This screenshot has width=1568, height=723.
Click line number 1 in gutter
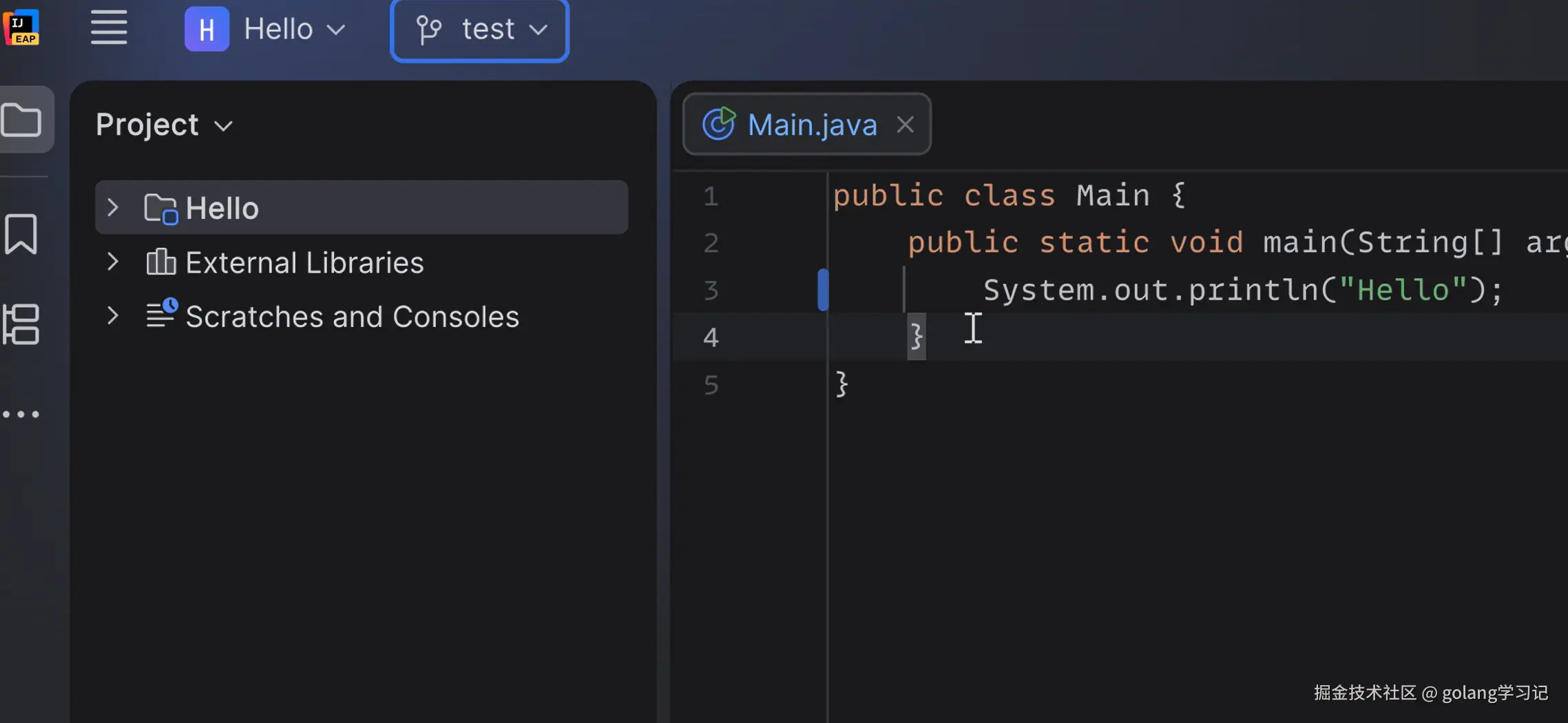(x=711, y=197)
